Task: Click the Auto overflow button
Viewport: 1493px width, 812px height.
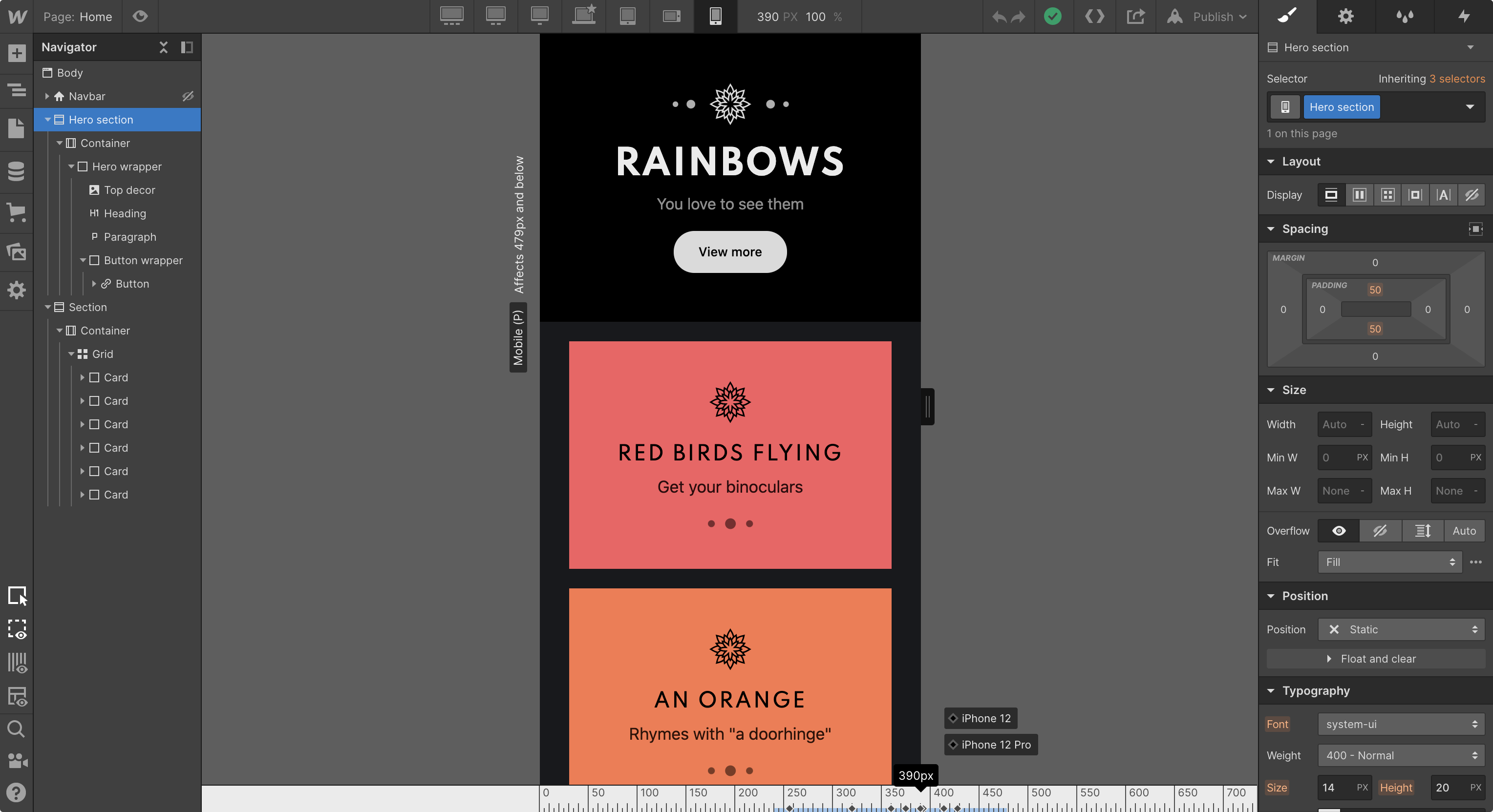Action: click(1465, 531)
